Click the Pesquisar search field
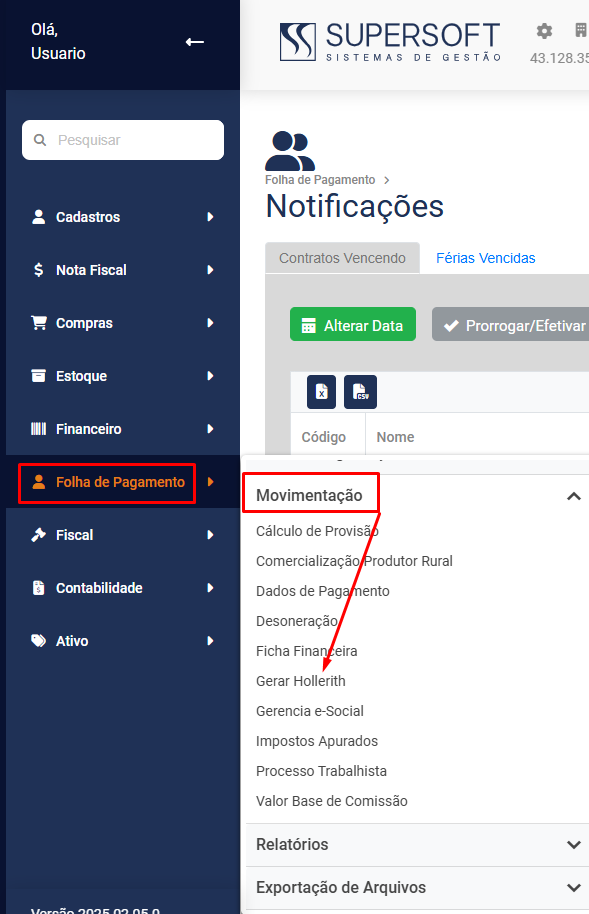589x914 pixels. click(x=123, y=140)
